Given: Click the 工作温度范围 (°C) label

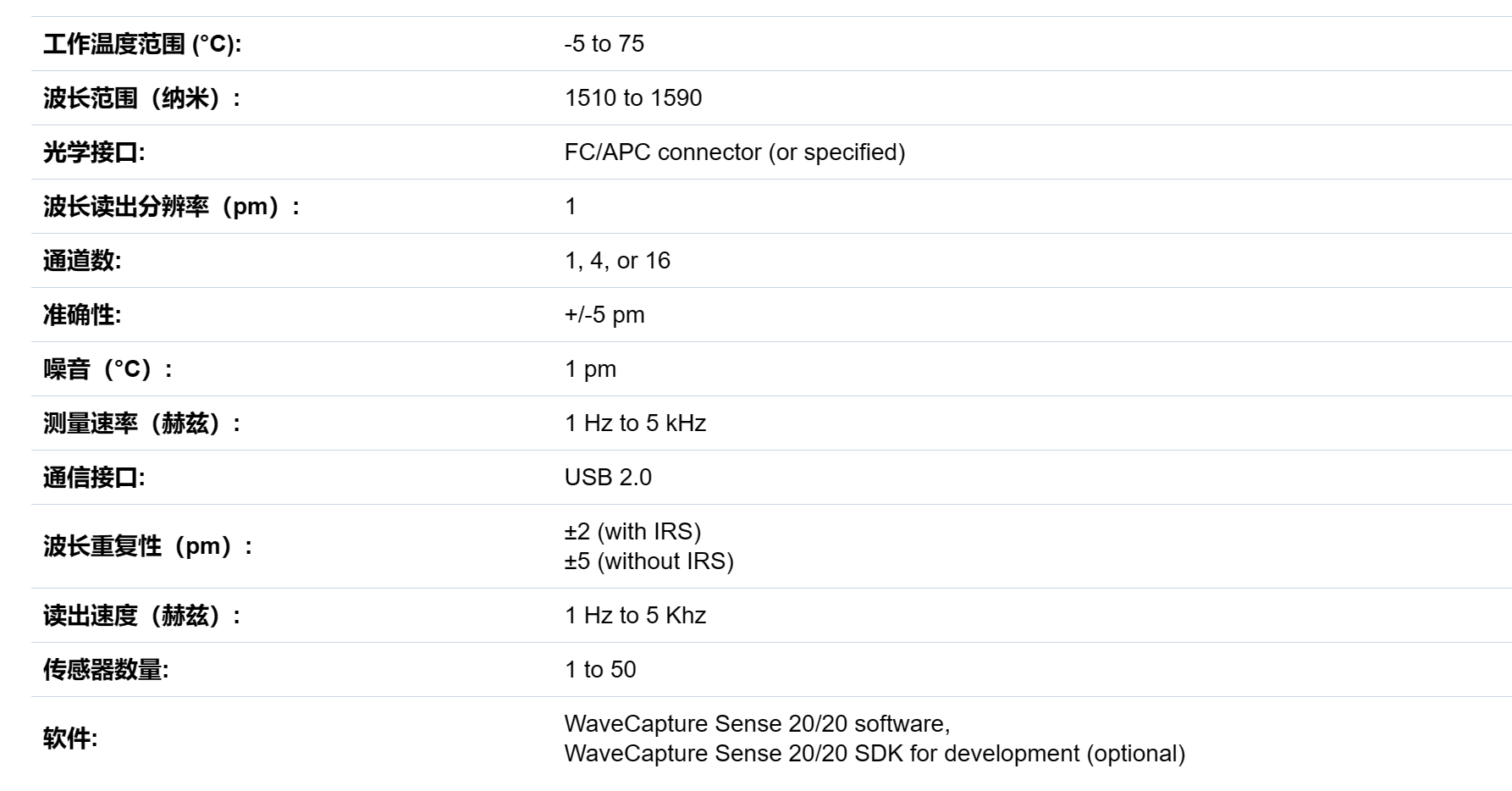Looking at the screenshot, I should click(142, 44).
